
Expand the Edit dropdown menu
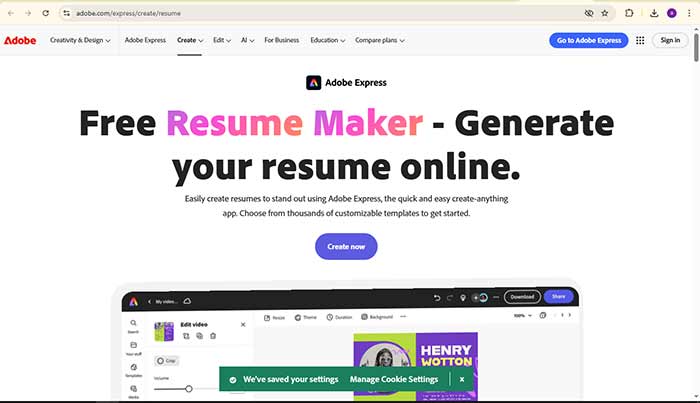222,40
